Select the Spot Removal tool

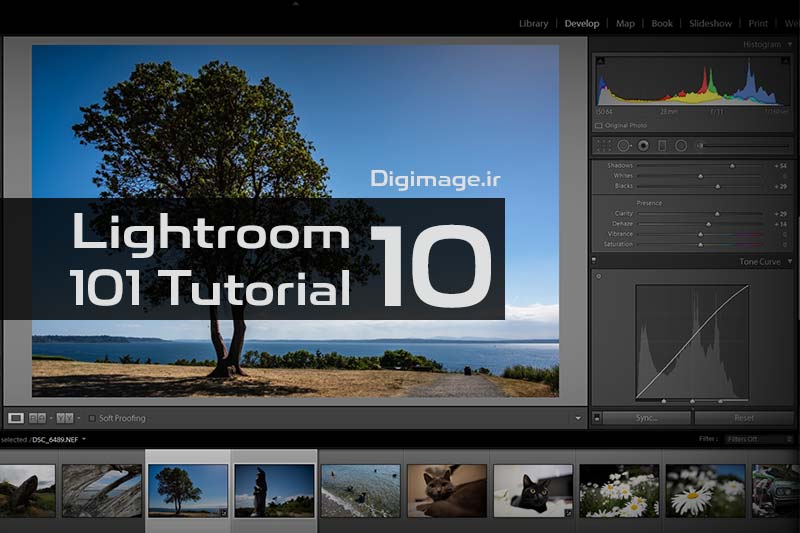pos(623,146)
